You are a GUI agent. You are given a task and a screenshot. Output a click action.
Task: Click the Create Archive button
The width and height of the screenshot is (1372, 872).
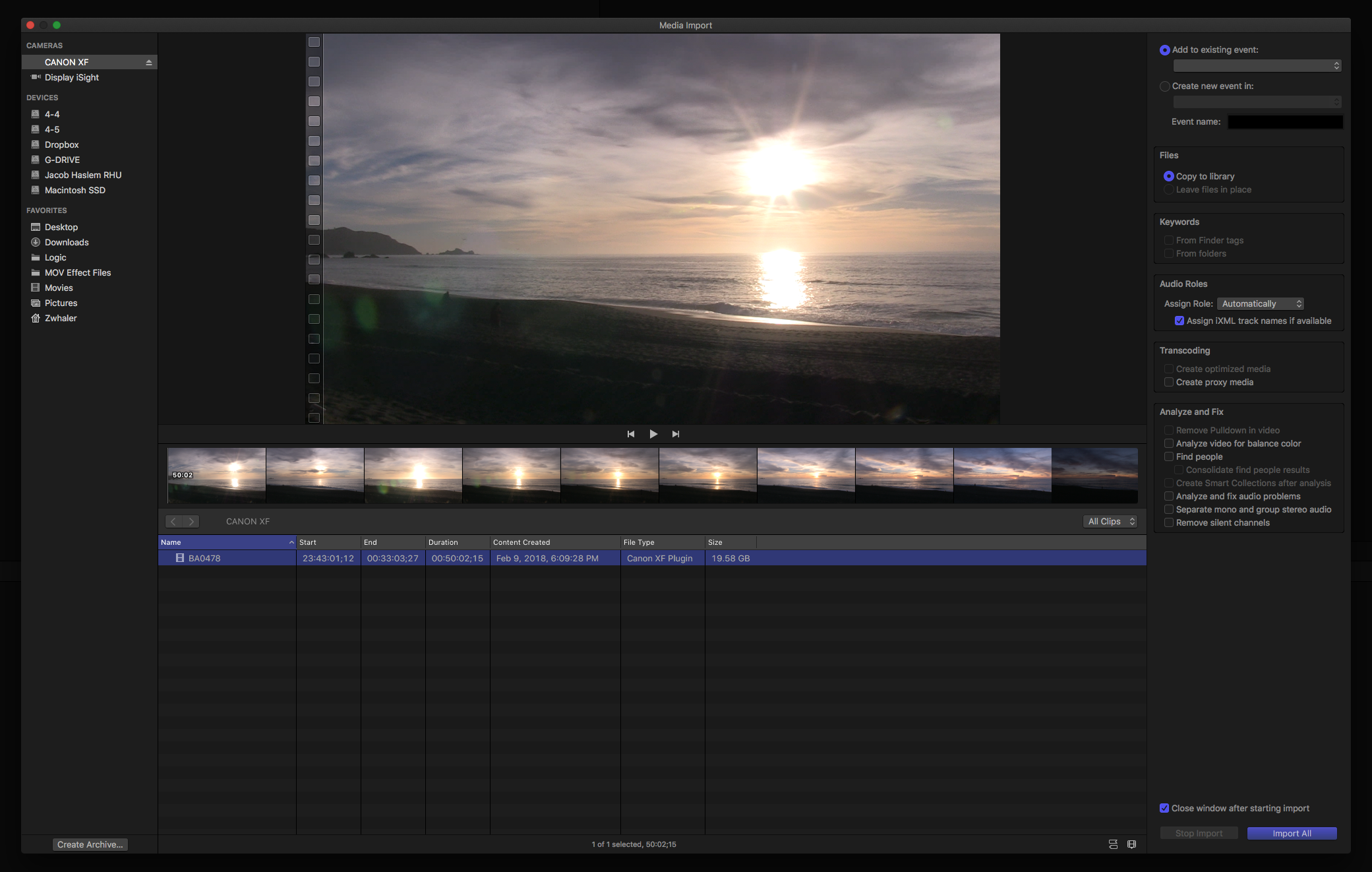click(x=90, y=845)
